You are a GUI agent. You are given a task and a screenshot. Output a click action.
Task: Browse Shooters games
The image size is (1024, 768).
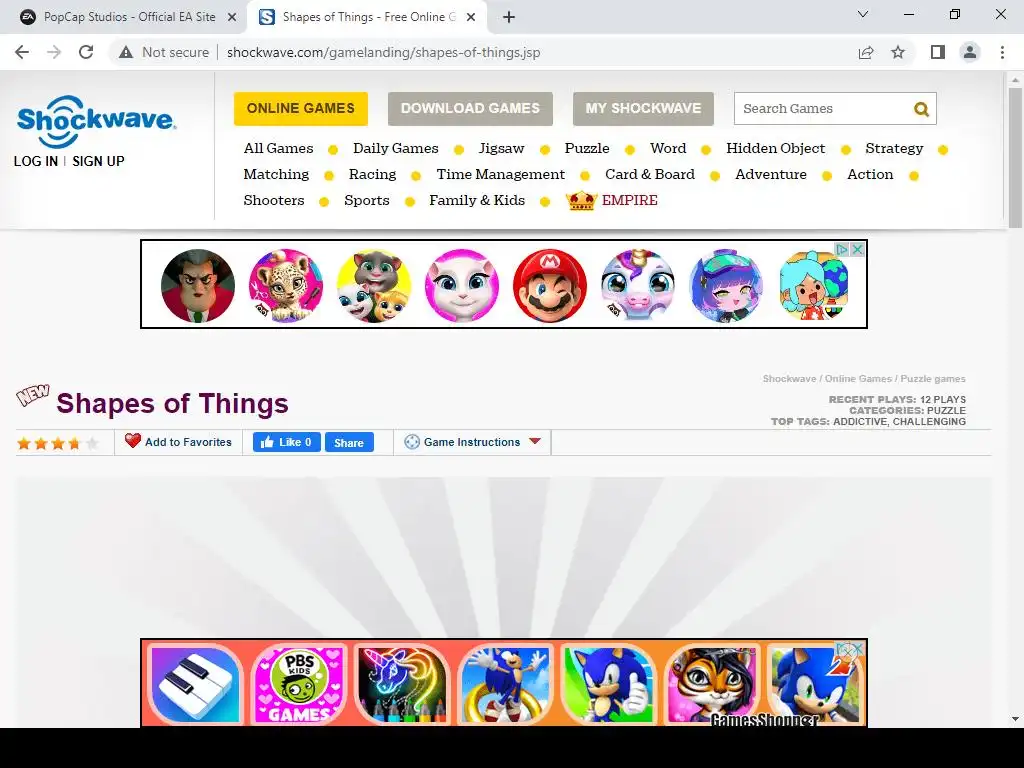(x=274, y=200)
